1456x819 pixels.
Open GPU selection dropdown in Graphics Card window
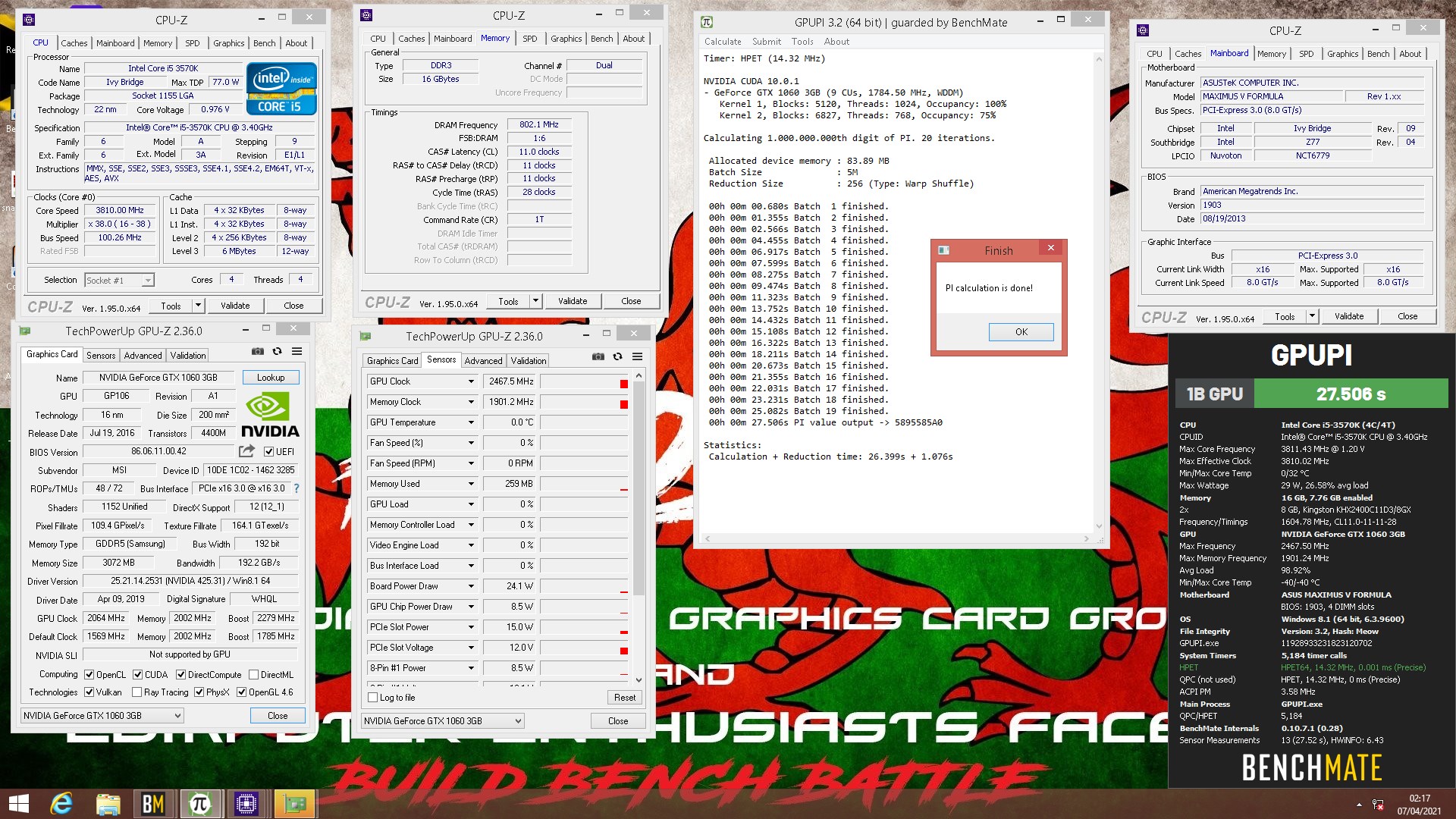click(x=102, y=715)
